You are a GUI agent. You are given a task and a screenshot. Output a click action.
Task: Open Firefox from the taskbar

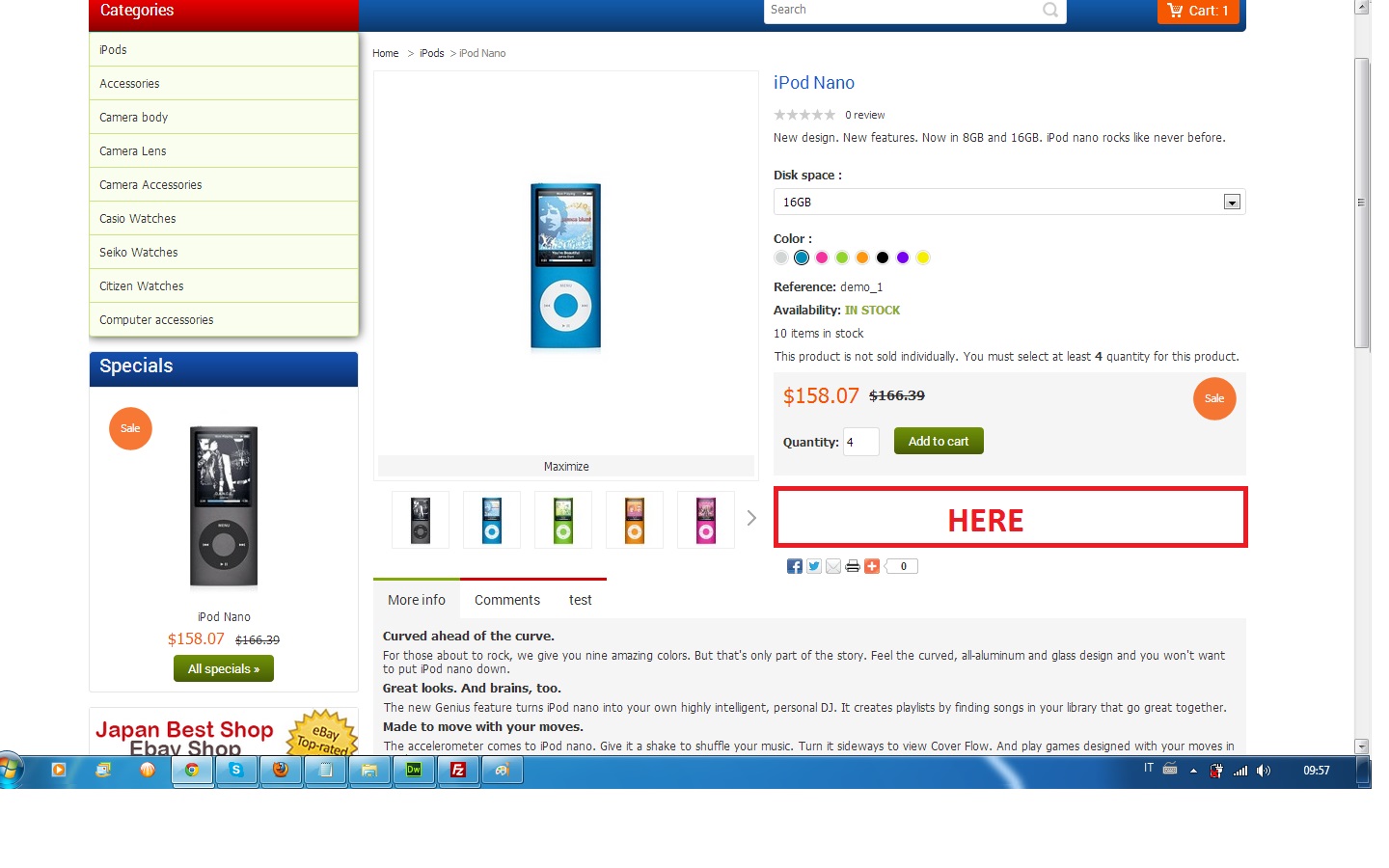(281, 770)
